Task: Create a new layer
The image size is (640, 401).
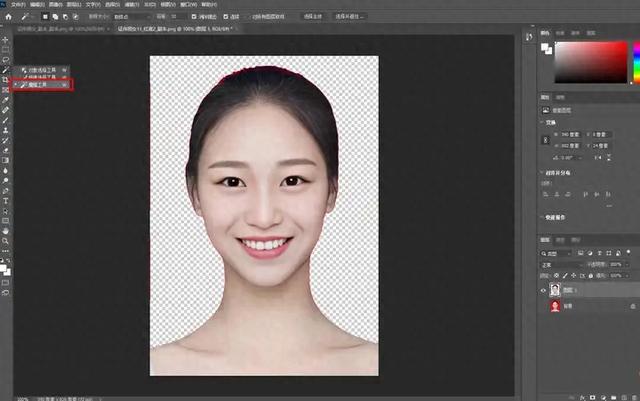Action: (x=624, y=397)
